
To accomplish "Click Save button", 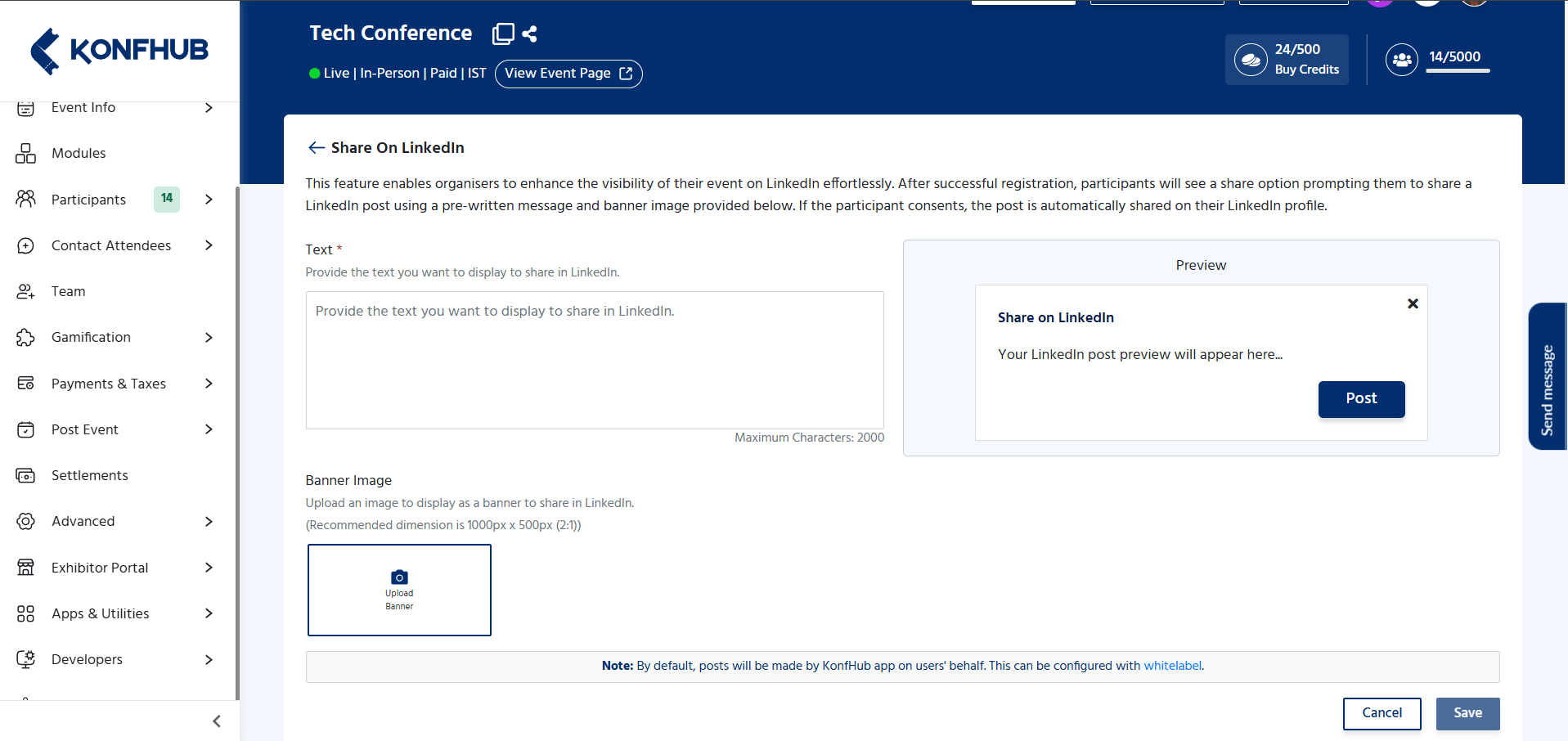I will pos(1467,713).
